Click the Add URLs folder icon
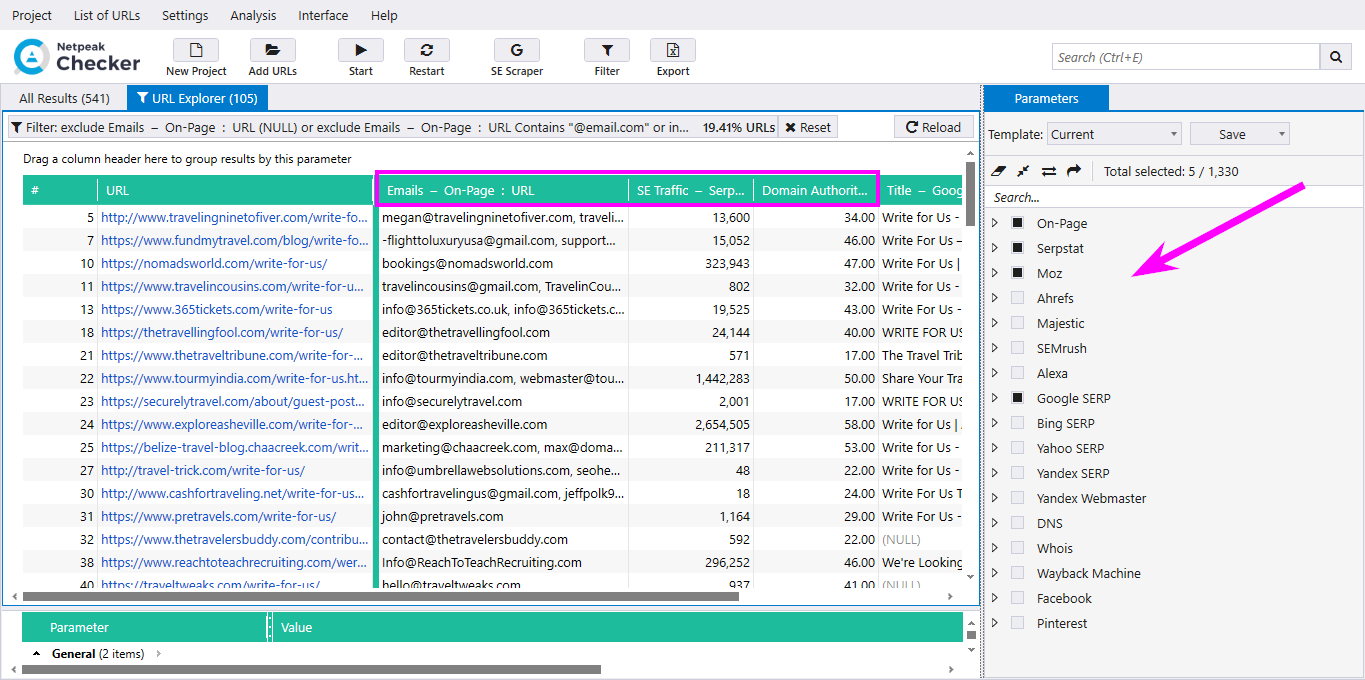This screenshot has height=680, width=1365. pyautogui.click(x=272, y=50)
